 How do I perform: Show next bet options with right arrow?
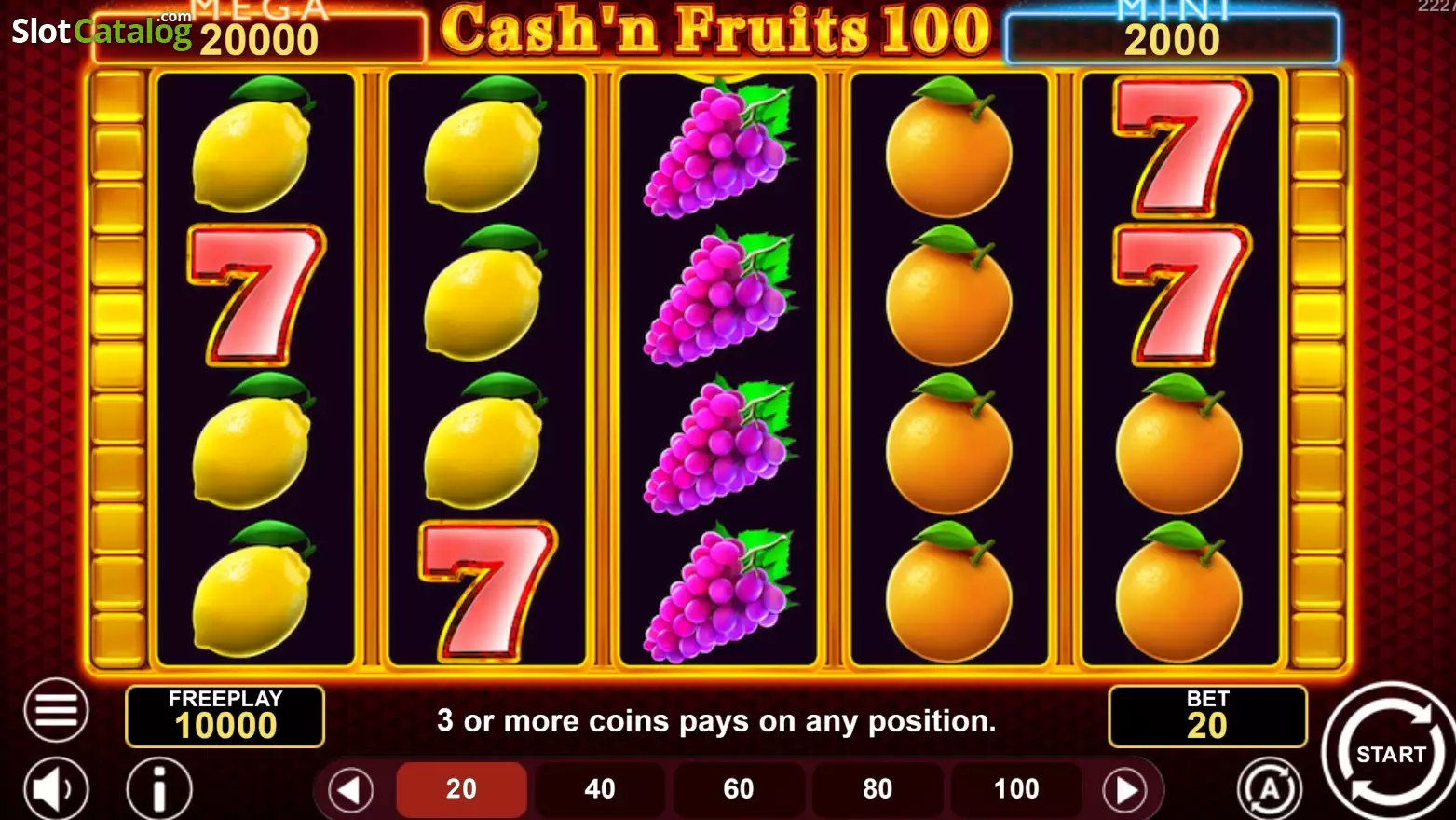pyautogui.click(x=1125, y=790)
